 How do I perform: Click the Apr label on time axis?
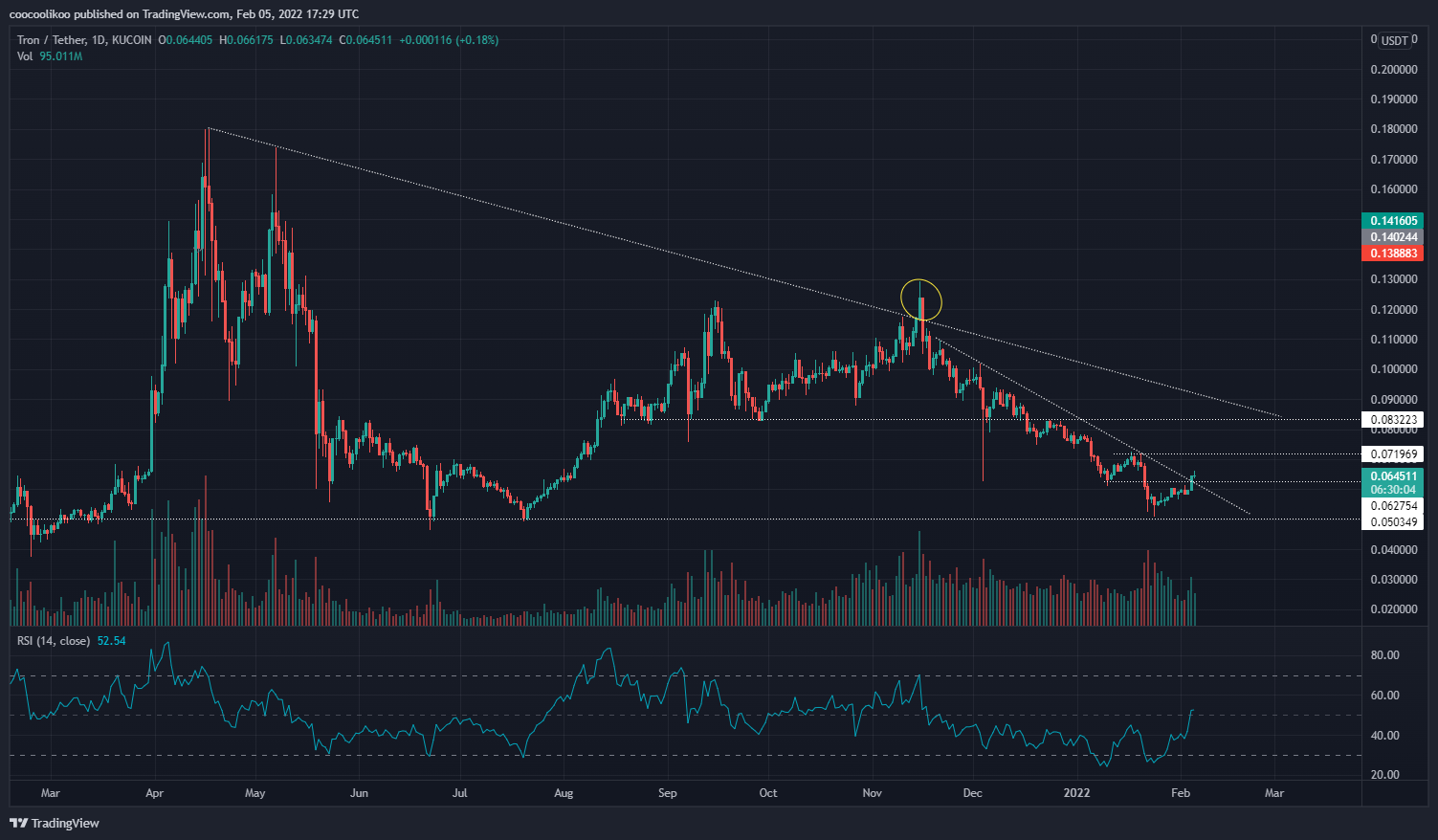pyautogui.click(x=154, y=793)
